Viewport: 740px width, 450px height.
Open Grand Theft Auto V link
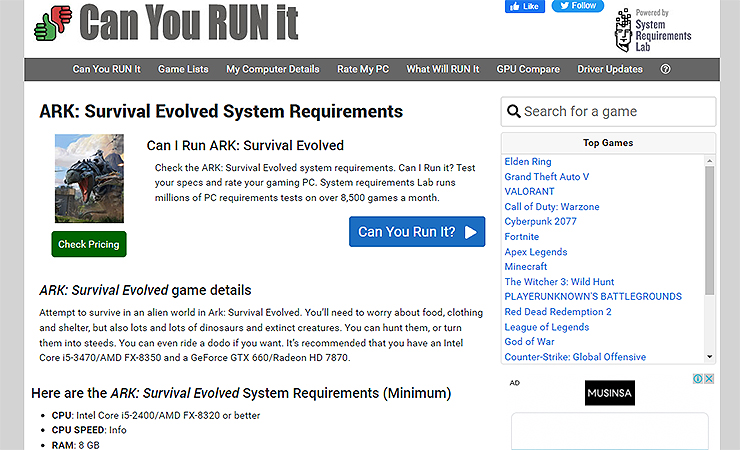[547, 177]
